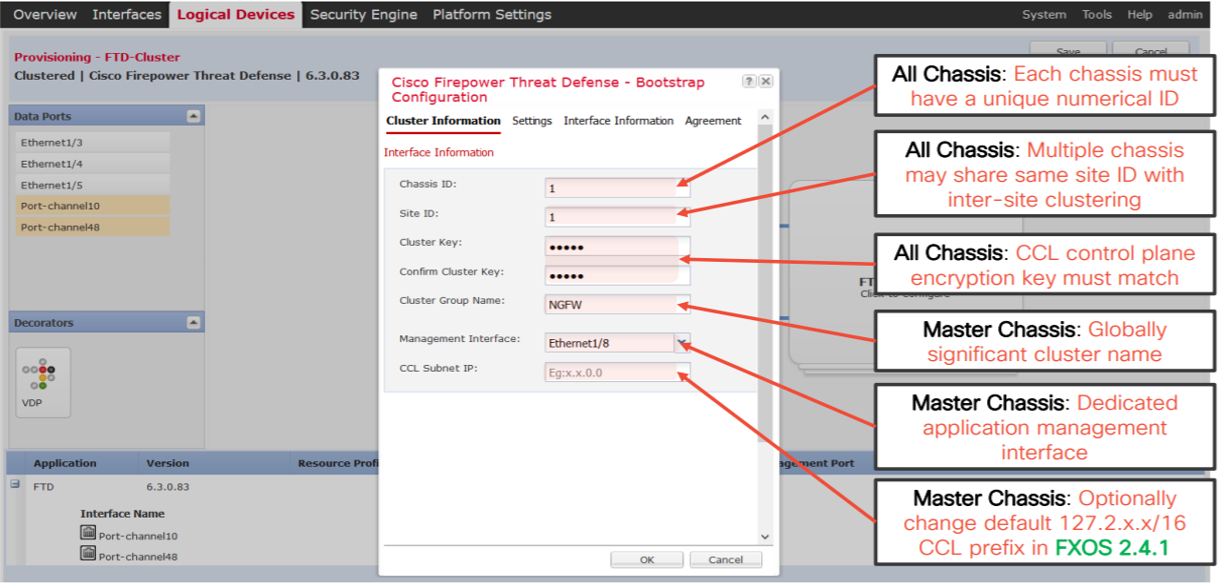
Task: Open the Security Engine tab
Action: point(365,15)
